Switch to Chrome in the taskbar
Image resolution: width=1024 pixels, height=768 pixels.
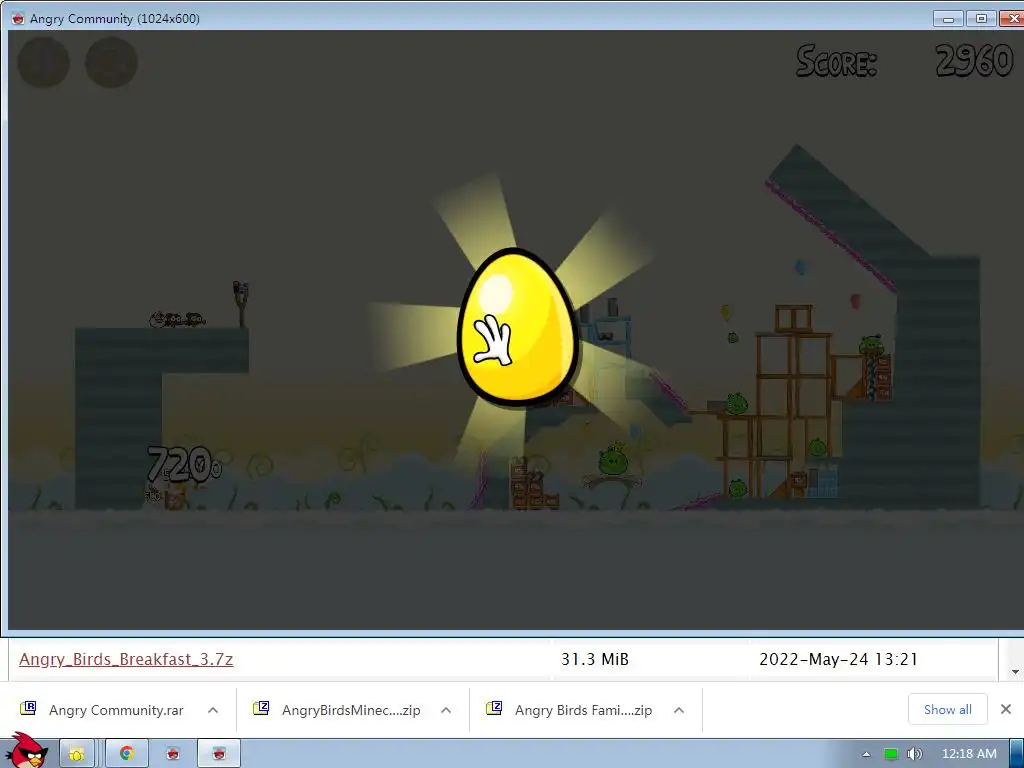tap(127, 754)
